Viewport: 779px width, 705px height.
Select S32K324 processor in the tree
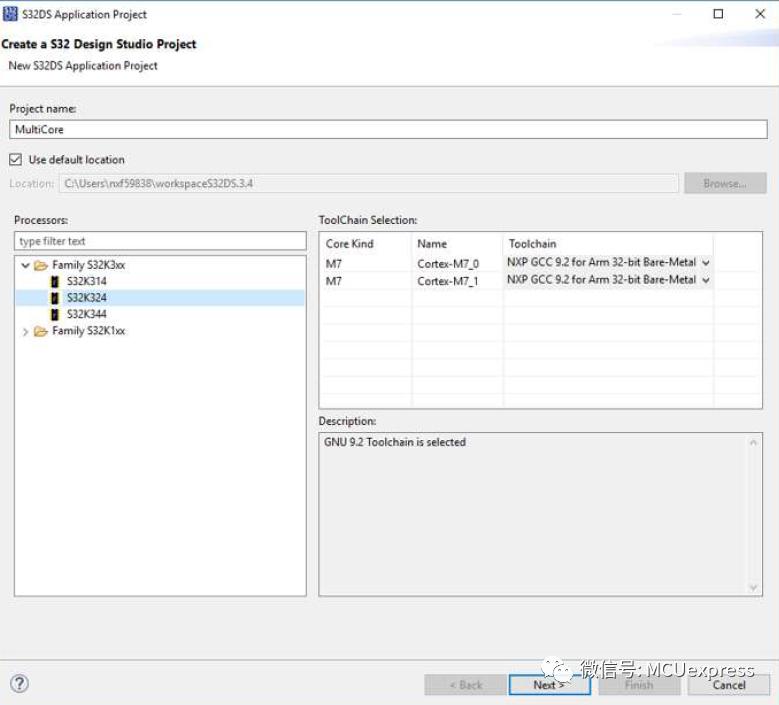point(86,298)
